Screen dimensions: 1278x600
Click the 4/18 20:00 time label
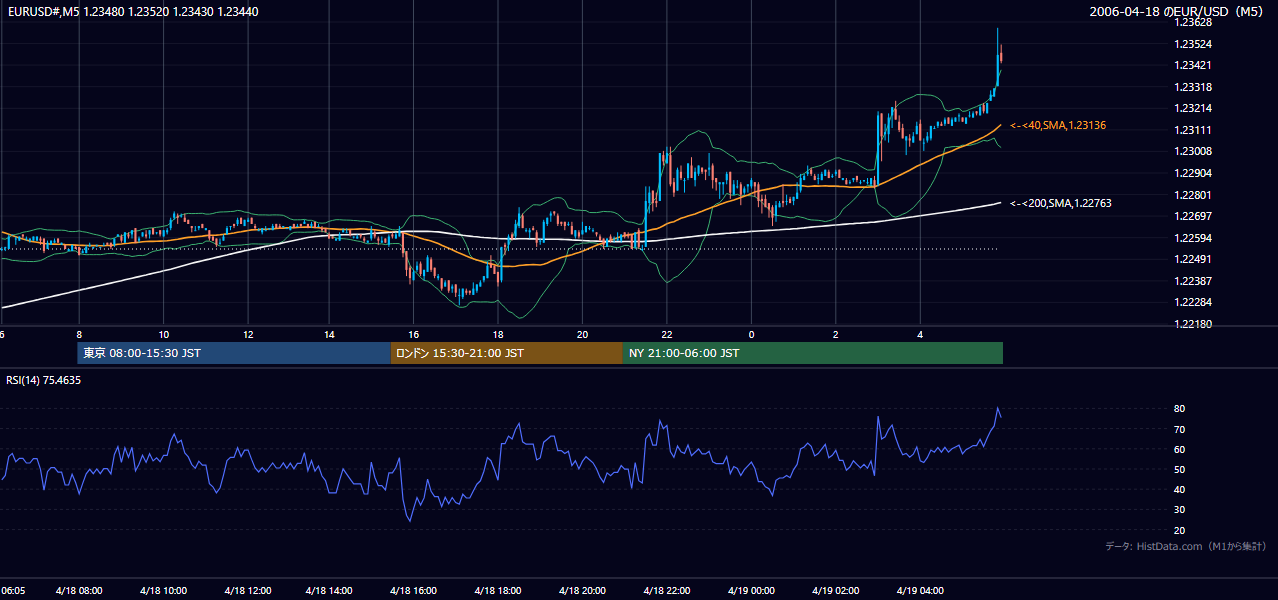582,590
